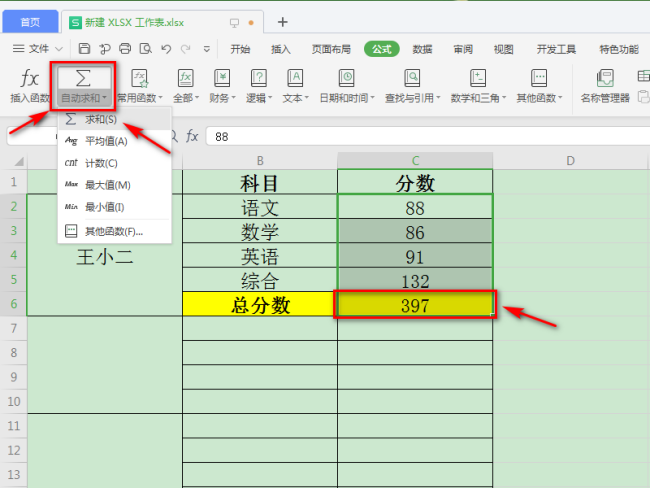The height and width of the screenshot is (488, 650).
Task: Select column B header
Action: tap(260, 161)
